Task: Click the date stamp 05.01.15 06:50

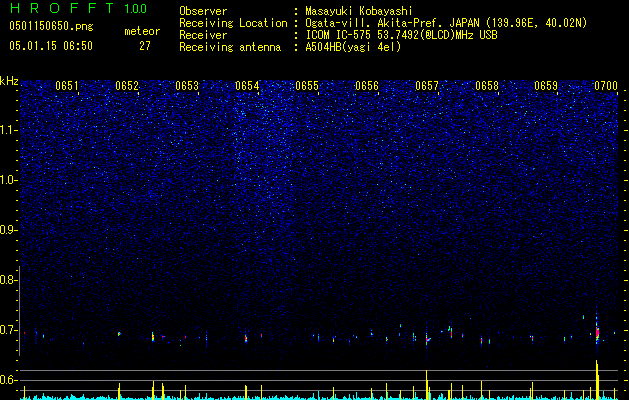Action: [51, 46]
